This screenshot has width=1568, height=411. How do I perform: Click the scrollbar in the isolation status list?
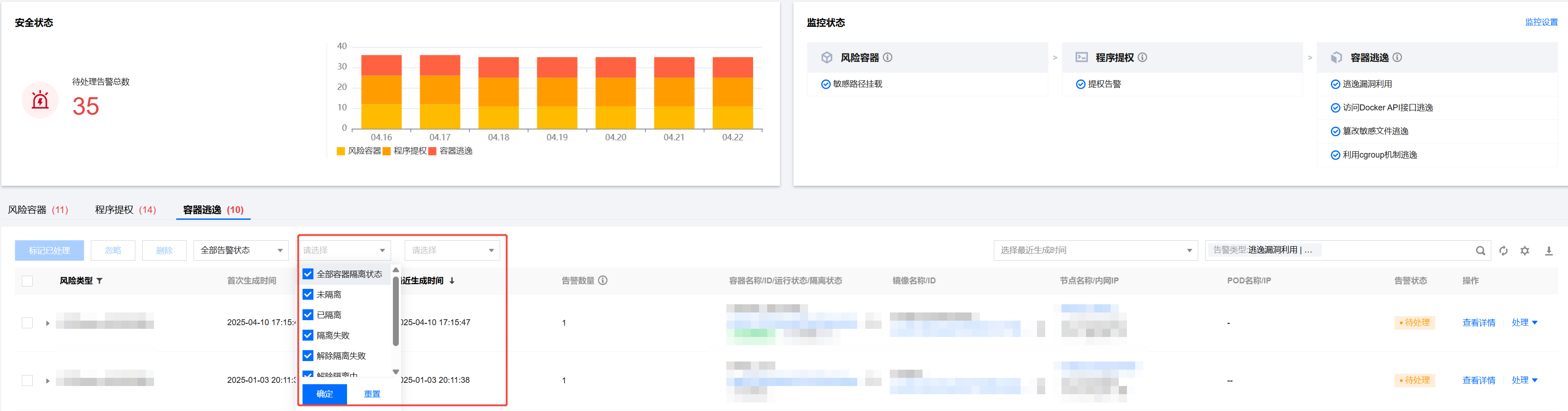[396, 311]
